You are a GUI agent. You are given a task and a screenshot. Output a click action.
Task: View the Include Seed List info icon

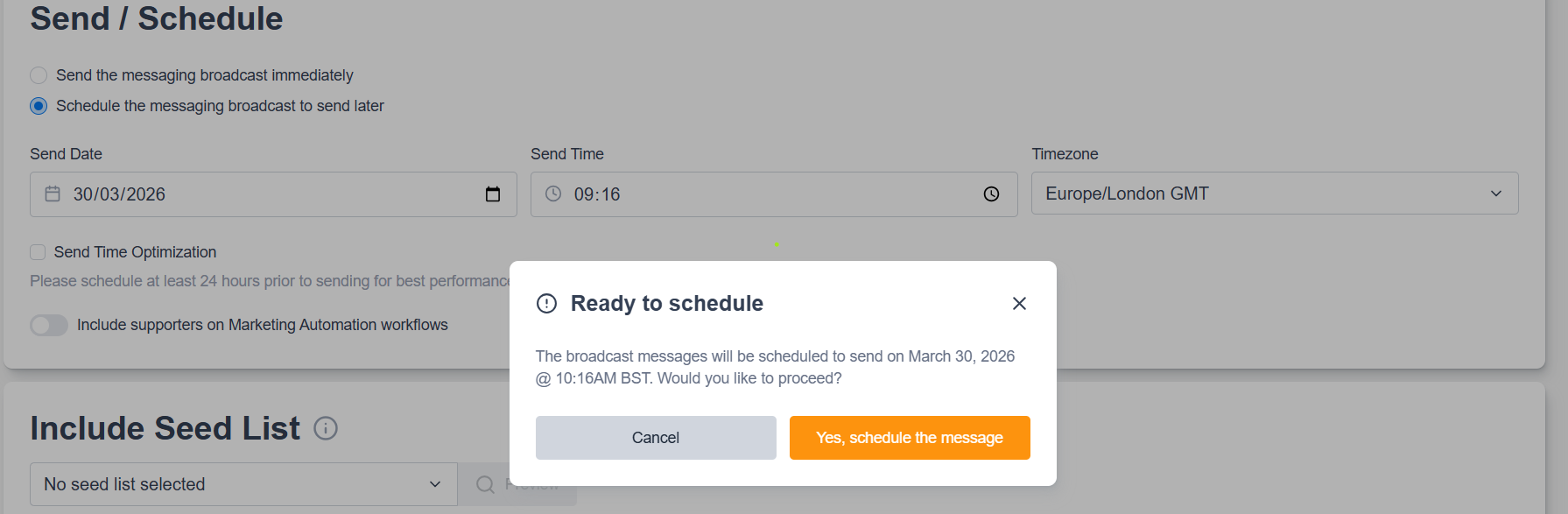tap(326, 429)
